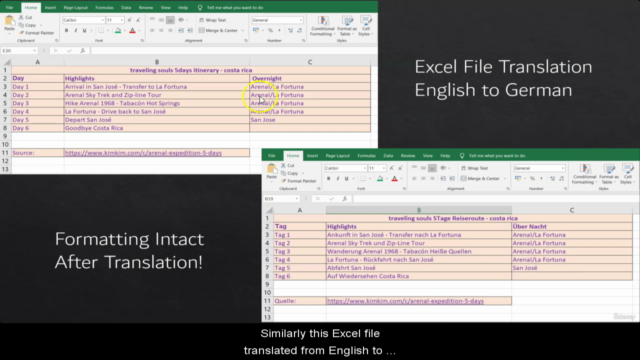Open Calibri font dropdown in top Excel window
Viewport: 640px width, 360px height.
102,20
